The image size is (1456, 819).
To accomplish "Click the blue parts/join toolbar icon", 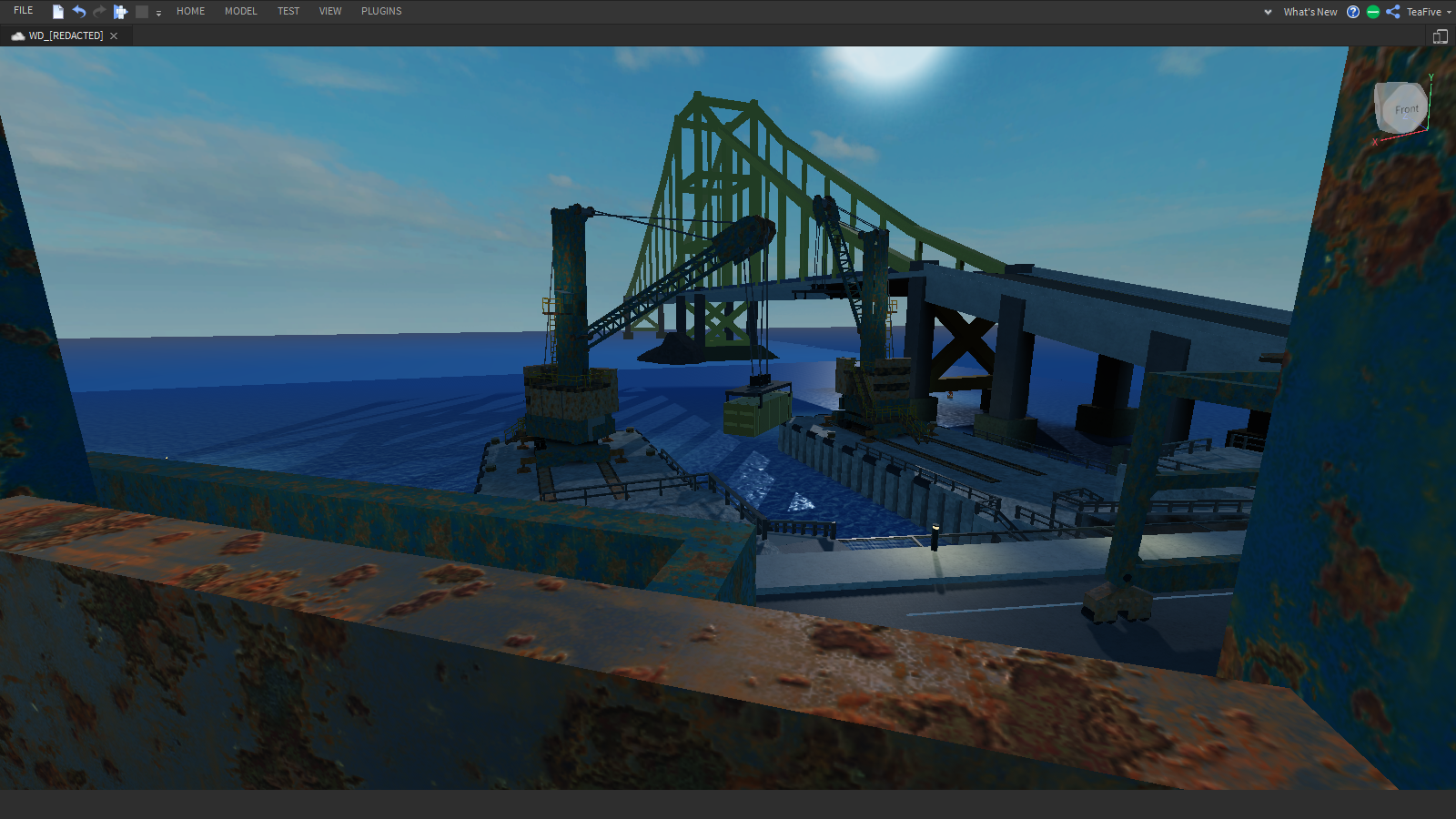I will (120, 12).
